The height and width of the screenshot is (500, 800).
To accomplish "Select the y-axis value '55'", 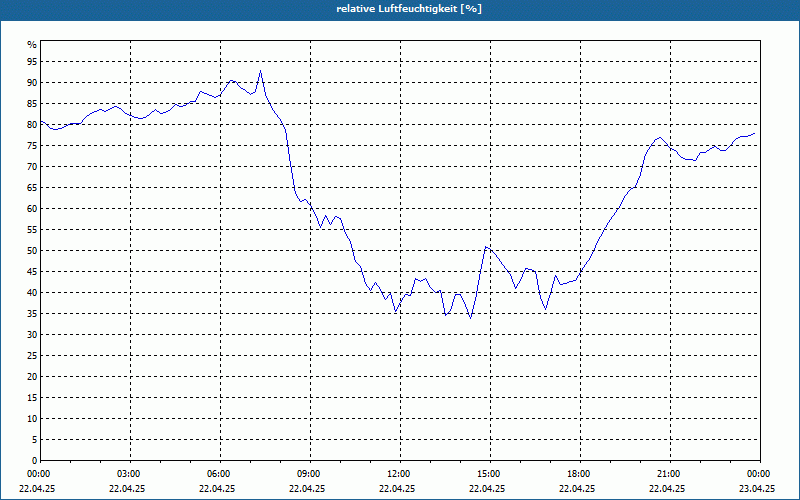I will coord(32,230).
